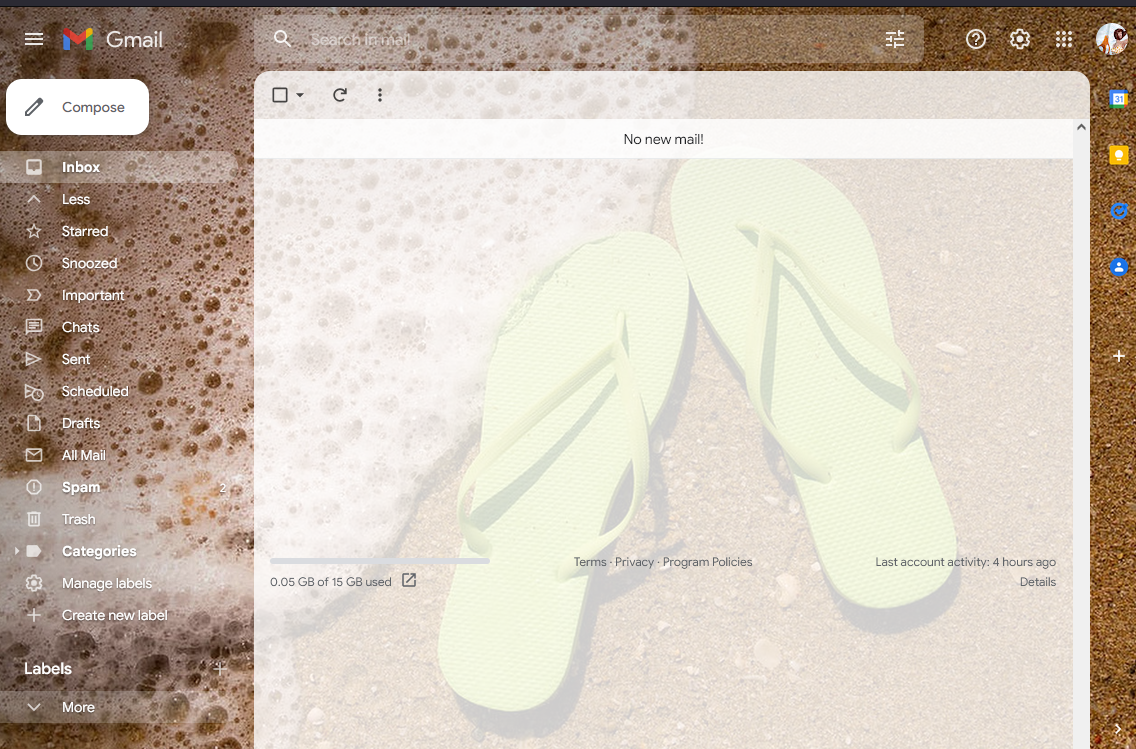The image size is (1136, 749).
Task: Click the Manage labels link
Action: (x=106, y=583)
